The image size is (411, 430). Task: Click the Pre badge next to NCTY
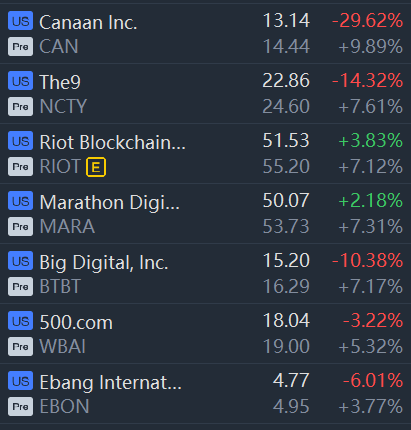(x=20, y=106)
